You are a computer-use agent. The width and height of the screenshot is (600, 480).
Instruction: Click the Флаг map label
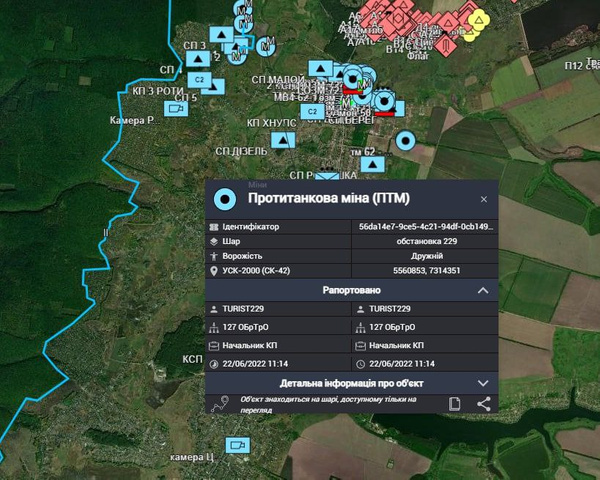tap(418, 56)
